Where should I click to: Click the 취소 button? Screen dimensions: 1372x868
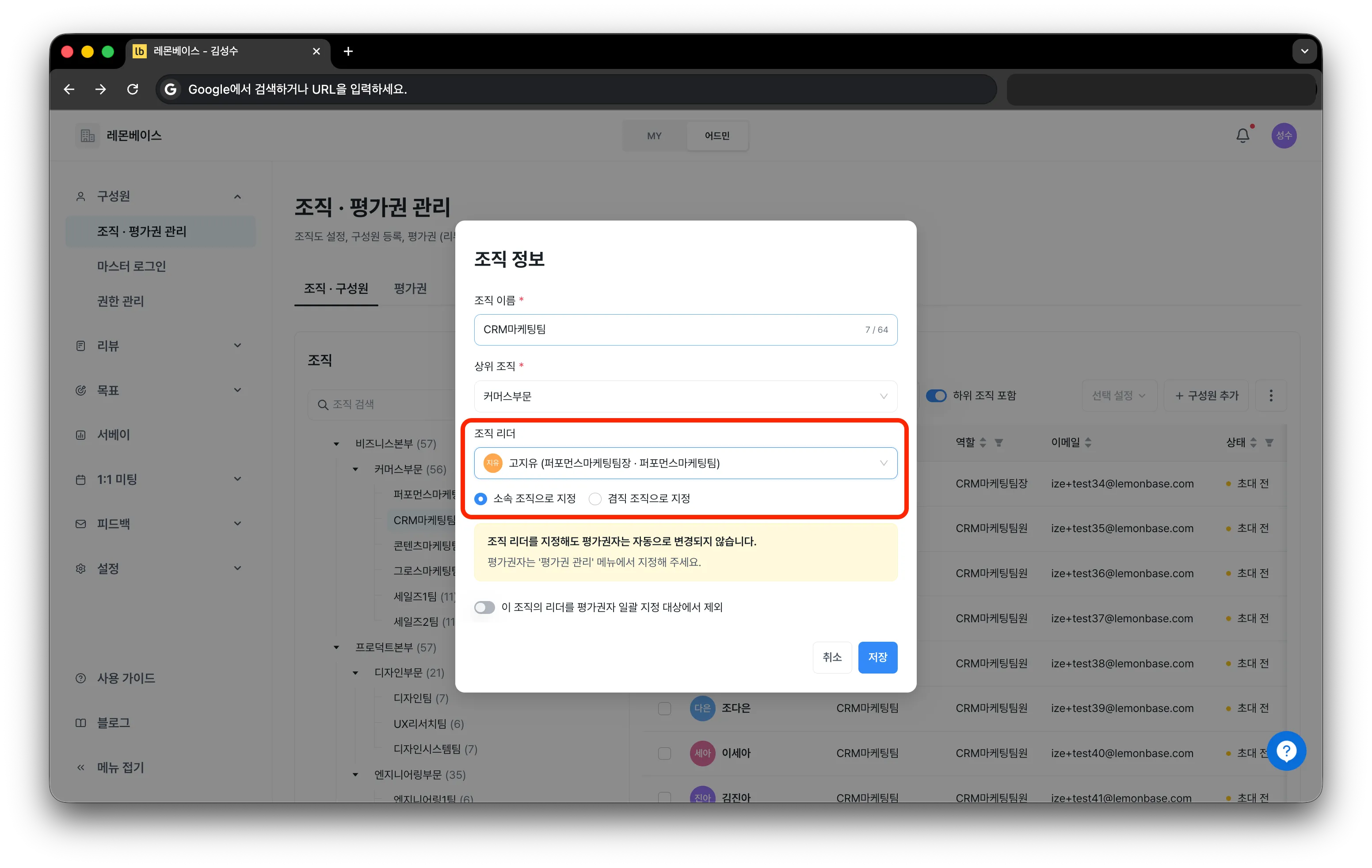click(x=832, y=657)
